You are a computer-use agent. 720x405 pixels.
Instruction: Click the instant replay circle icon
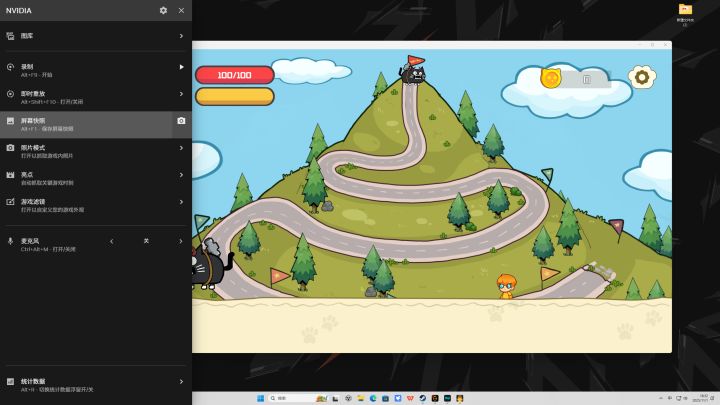[x=10, y=94]
